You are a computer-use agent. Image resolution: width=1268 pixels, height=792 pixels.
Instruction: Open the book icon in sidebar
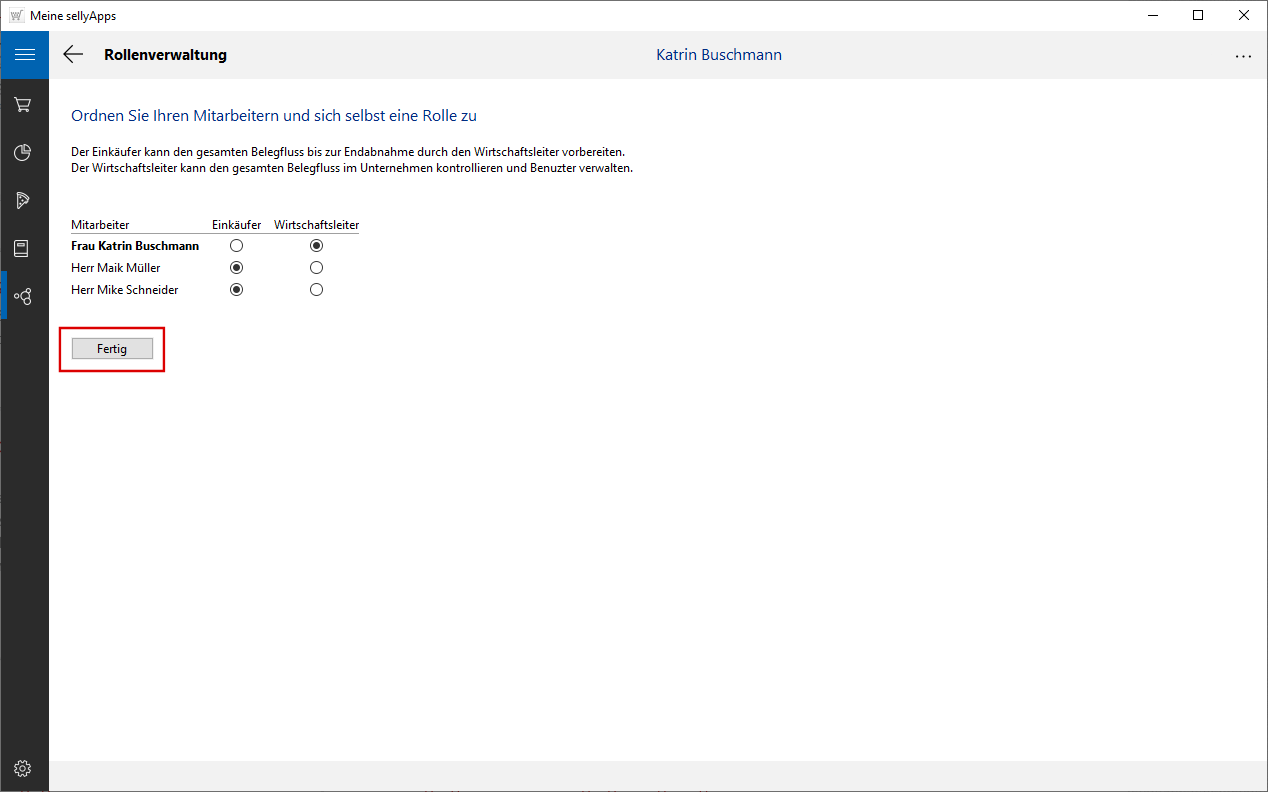pyautogui.click(x=23, y=249)
